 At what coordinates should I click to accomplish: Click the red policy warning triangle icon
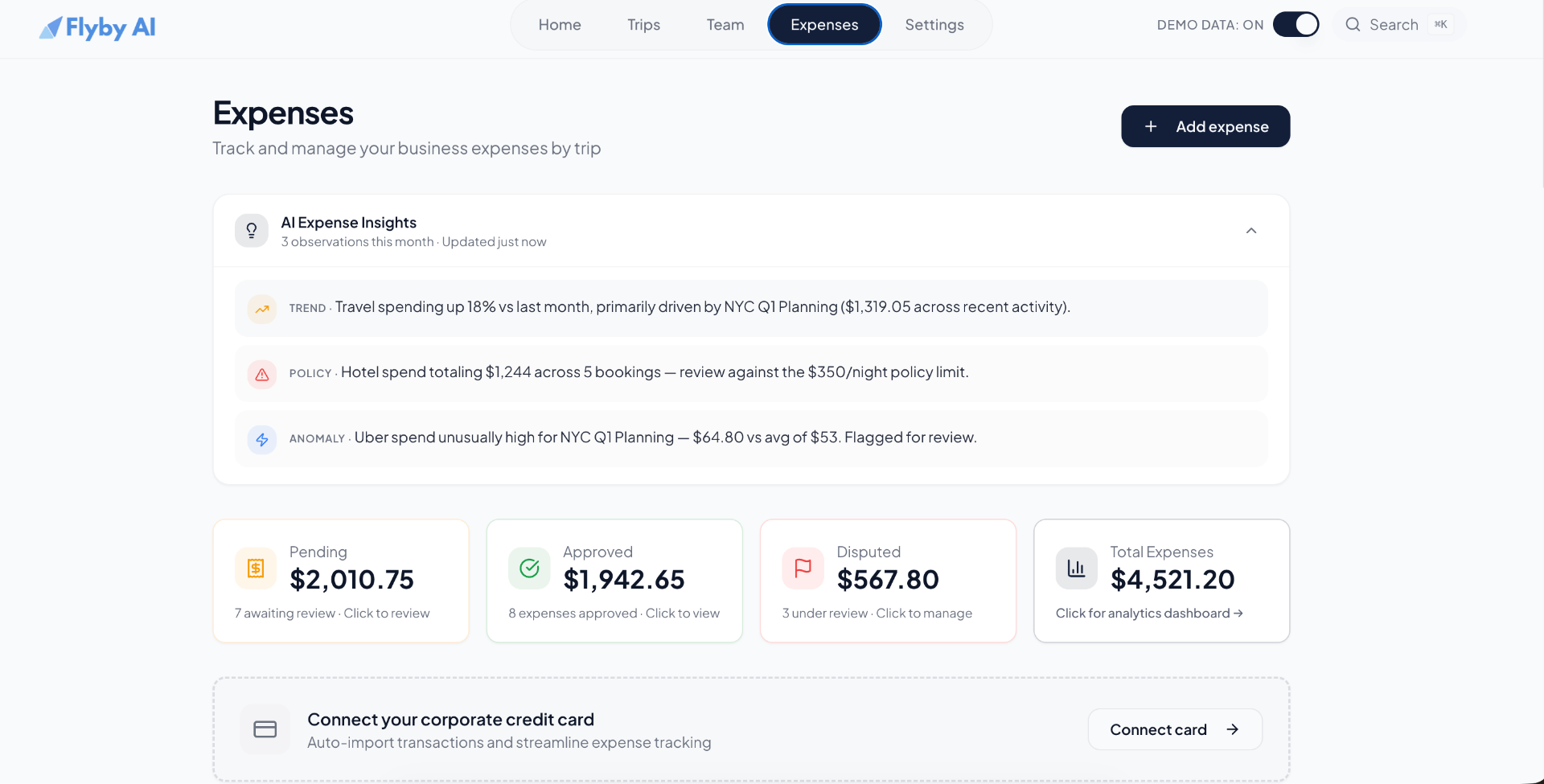pos(262,374)
